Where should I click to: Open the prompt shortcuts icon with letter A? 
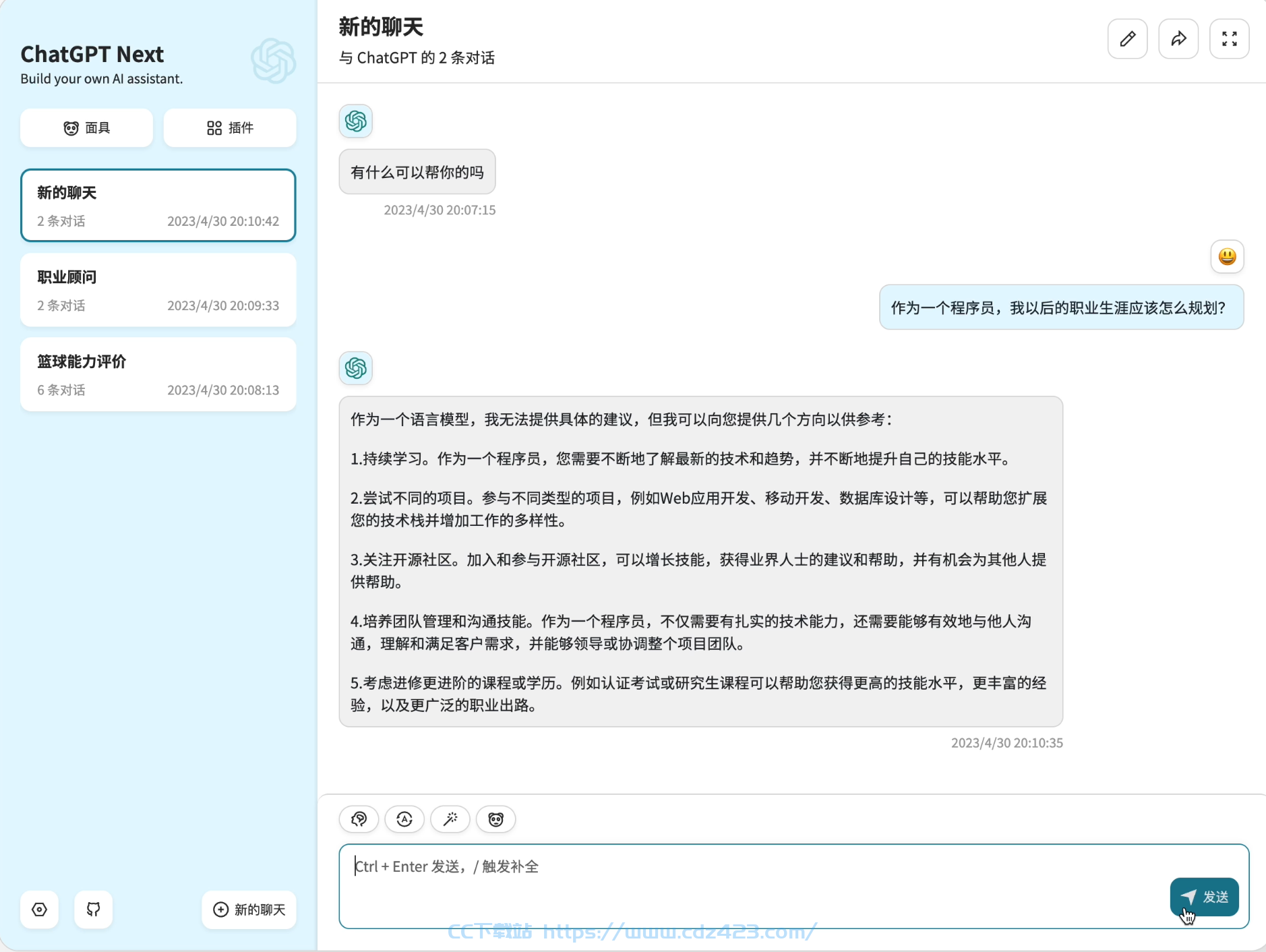(x=404, y=819)
